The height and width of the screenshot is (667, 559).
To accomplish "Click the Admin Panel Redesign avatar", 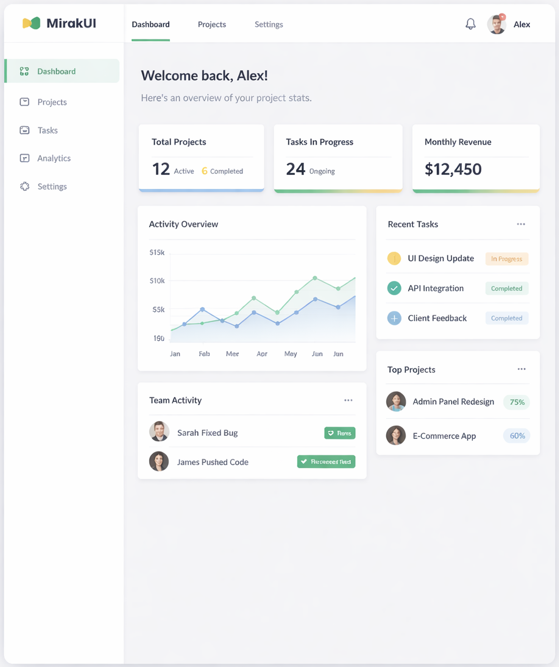I will (396, 401).
